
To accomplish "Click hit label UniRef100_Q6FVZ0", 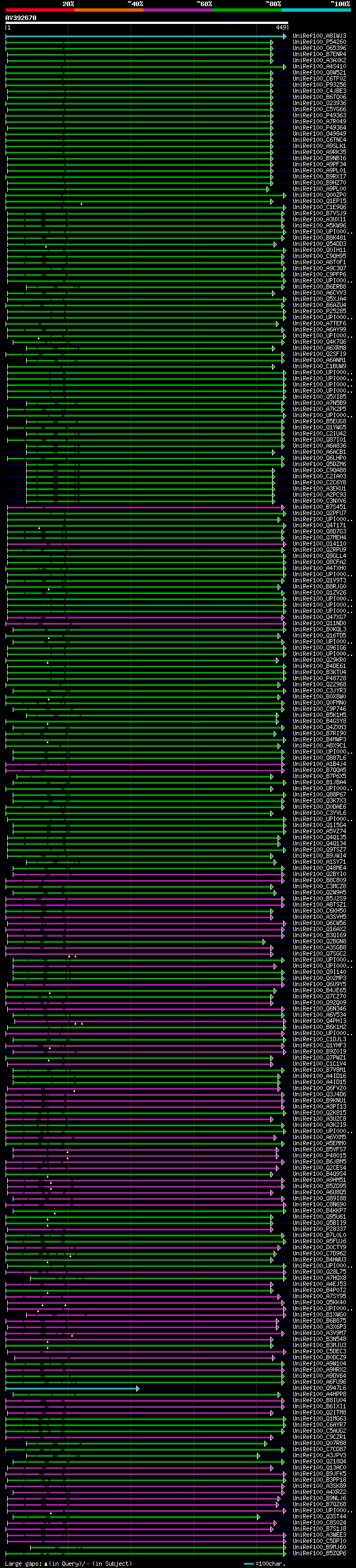I will point(319,1088).
